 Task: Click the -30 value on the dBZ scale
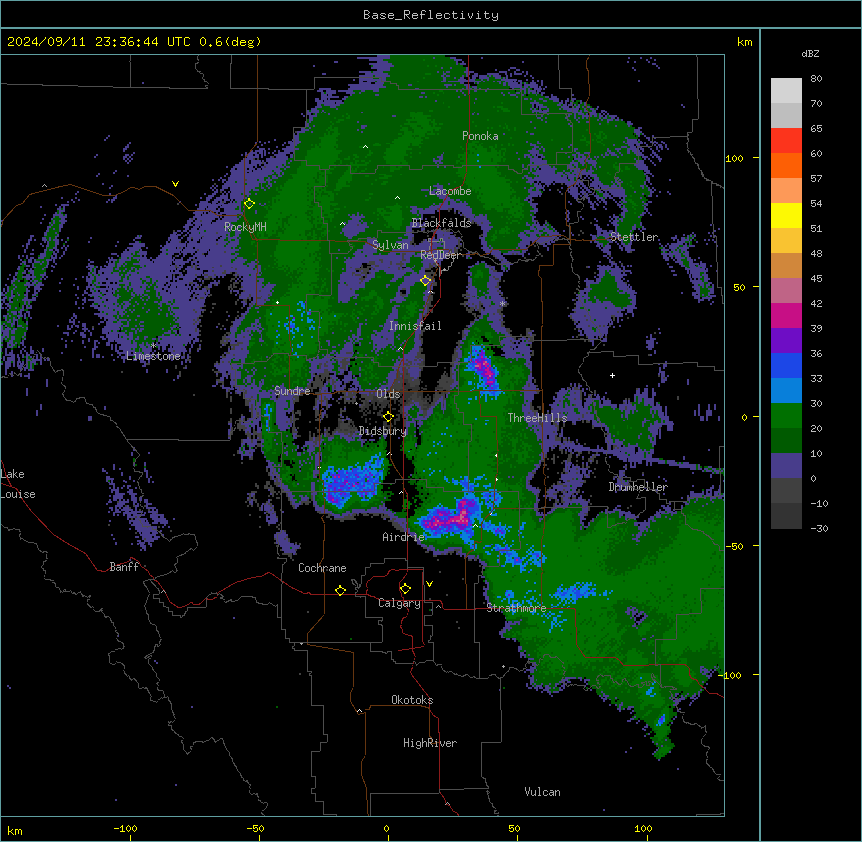[819, 529]
